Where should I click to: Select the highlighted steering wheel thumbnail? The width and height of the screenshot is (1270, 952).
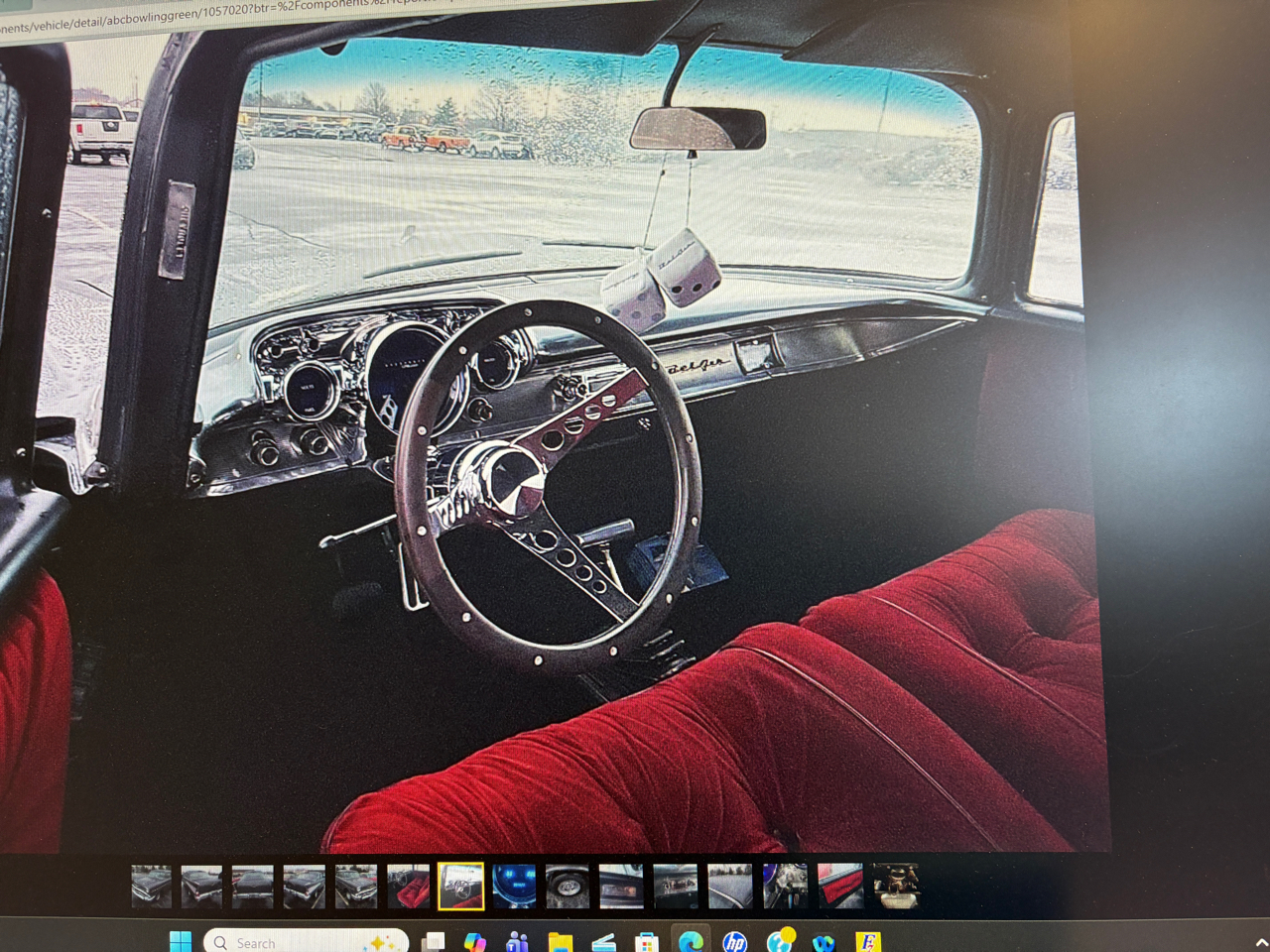click(460, 886)
